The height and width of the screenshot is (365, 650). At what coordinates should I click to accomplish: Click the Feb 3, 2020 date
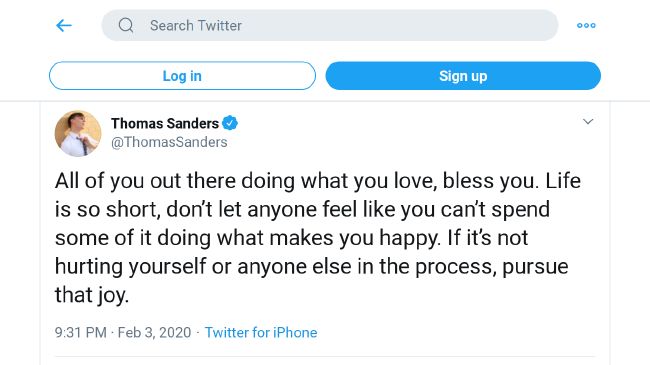(x=155, y=333)
